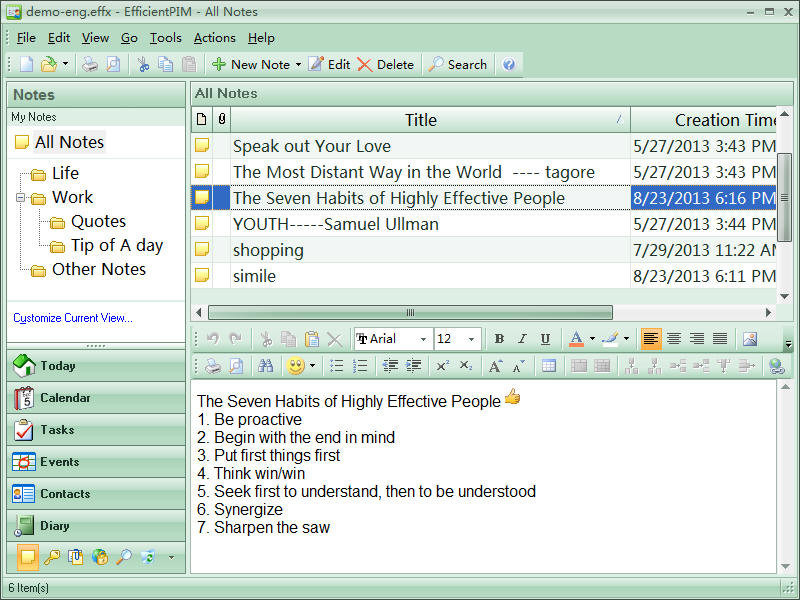800x600 pixels.
Task: Open the Actions menu
Action: tap(214, 38)
